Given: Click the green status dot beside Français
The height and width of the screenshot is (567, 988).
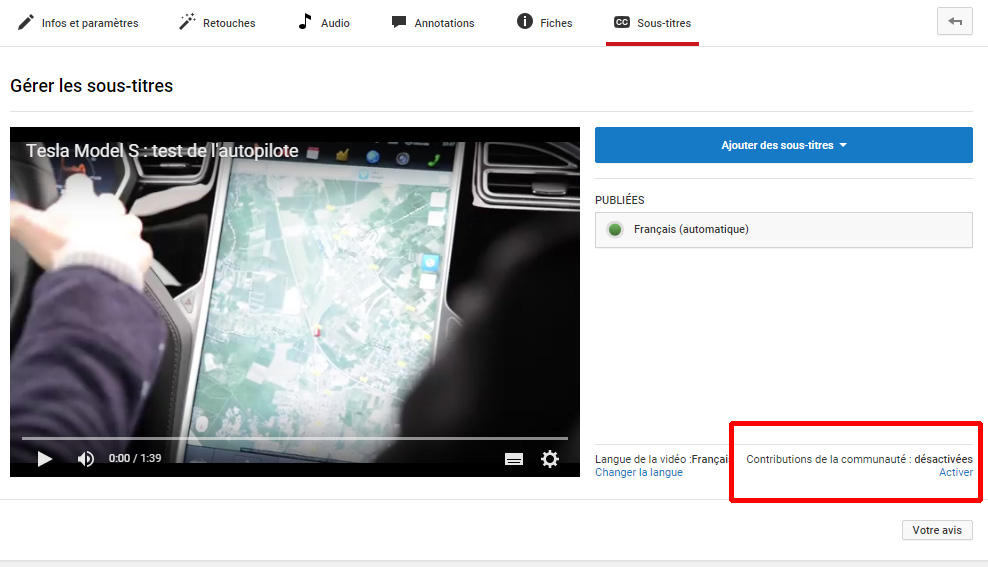Looking at the screenshot, I should [x=615, y=229].
